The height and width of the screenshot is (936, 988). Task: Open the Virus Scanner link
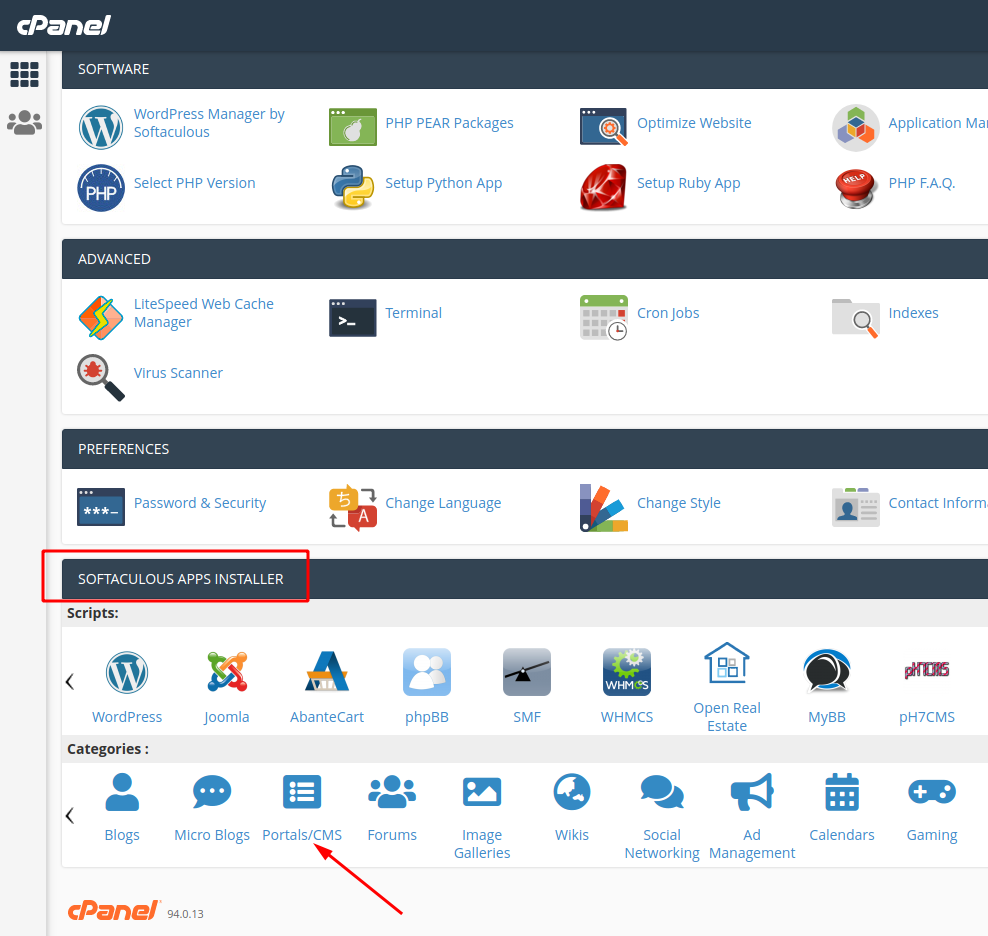[178, 373]
